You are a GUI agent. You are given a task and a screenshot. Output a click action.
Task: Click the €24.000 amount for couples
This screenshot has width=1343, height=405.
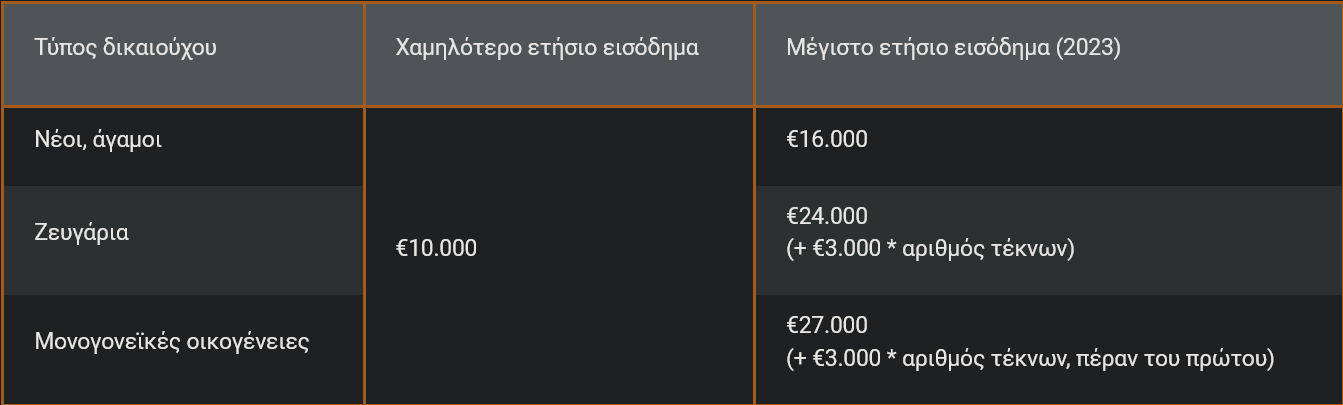tap(827, 217)
